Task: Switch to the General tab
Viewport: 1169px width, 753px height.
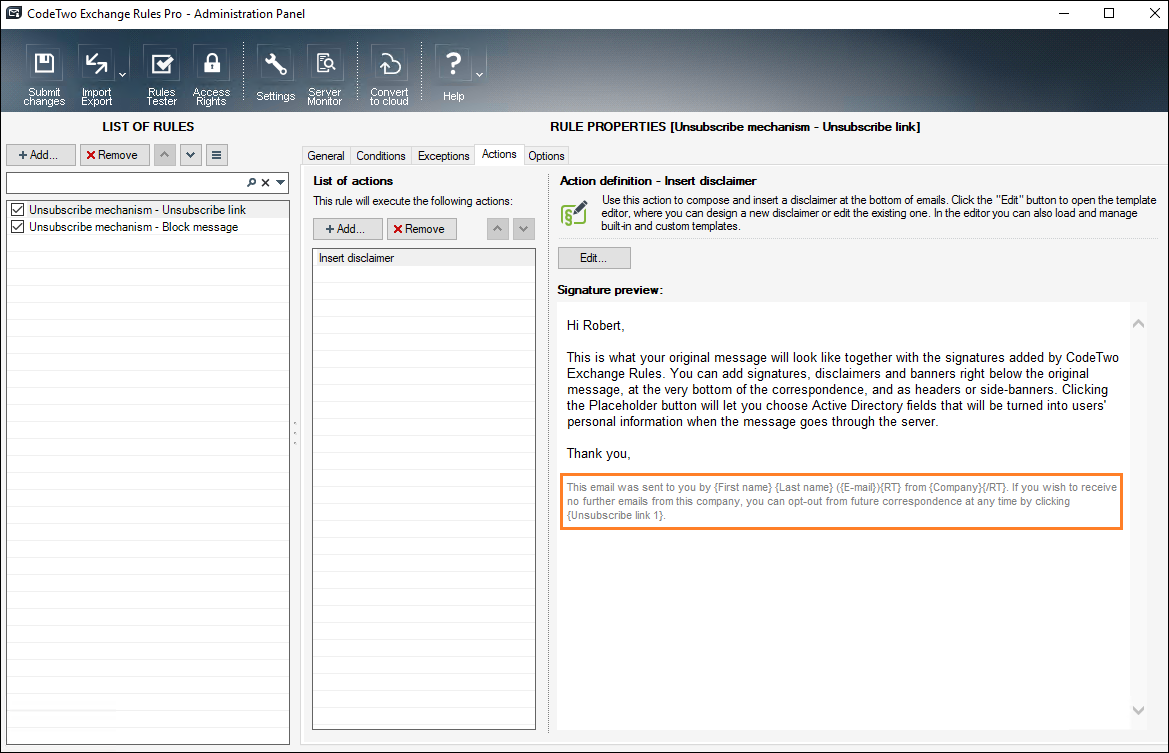Action: [x=326, y=156]
